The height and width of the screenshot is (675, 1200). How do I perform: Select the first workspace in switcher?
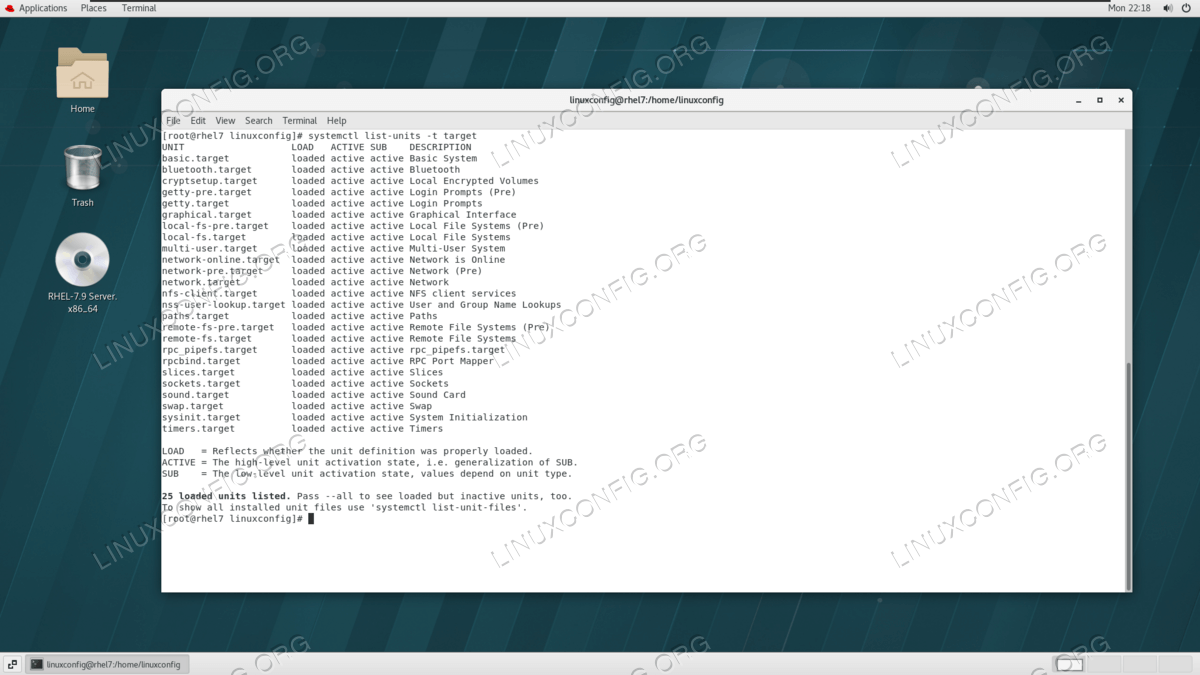click(1070, 664)
